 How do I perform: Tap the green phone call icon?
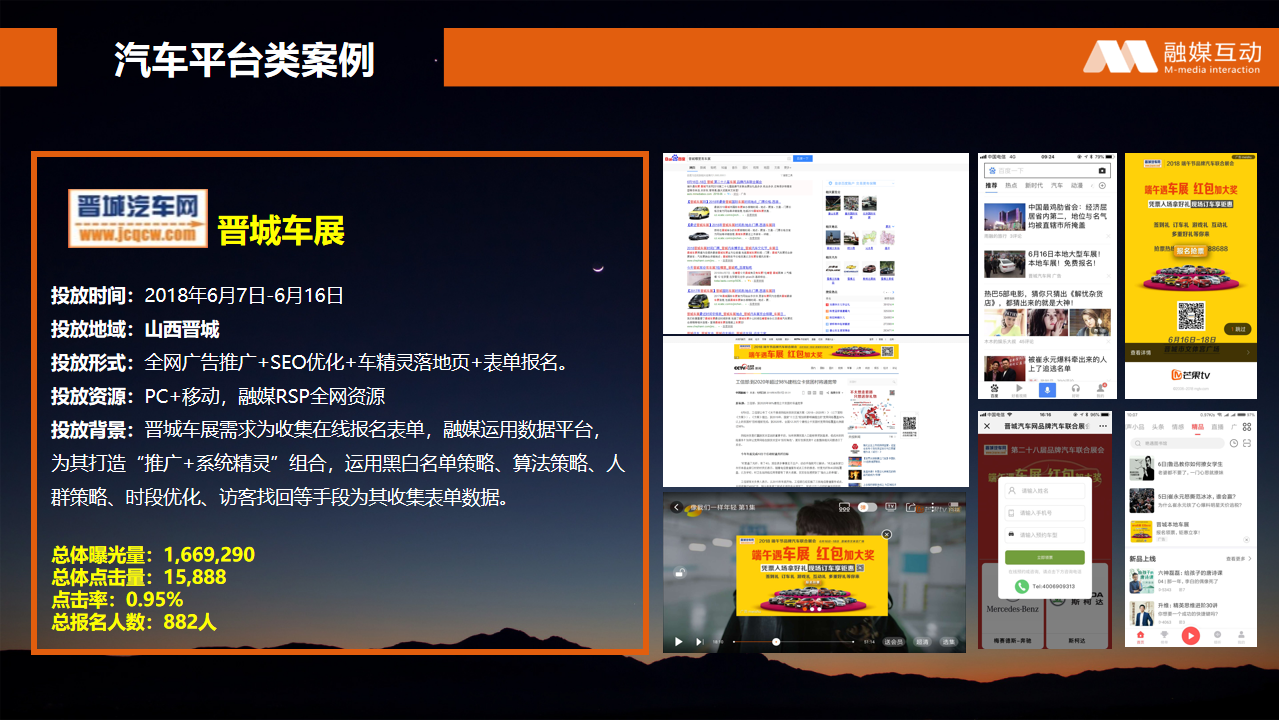tap(1021, 586)
